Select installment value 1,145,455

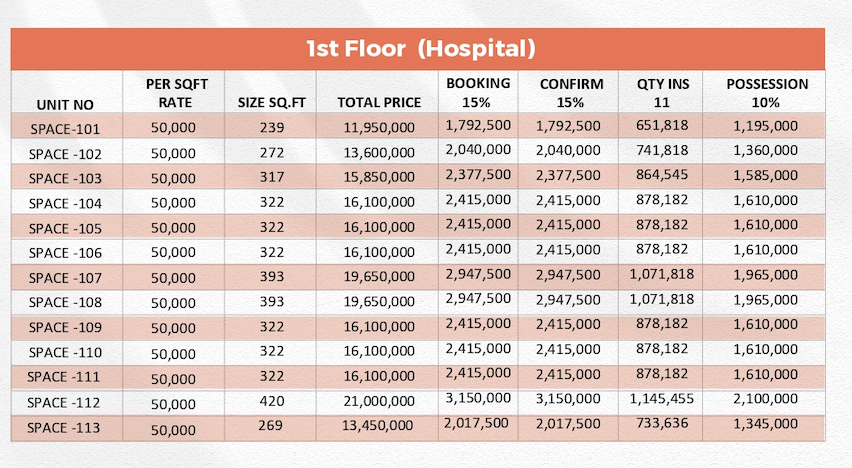(x=661, y=399)
